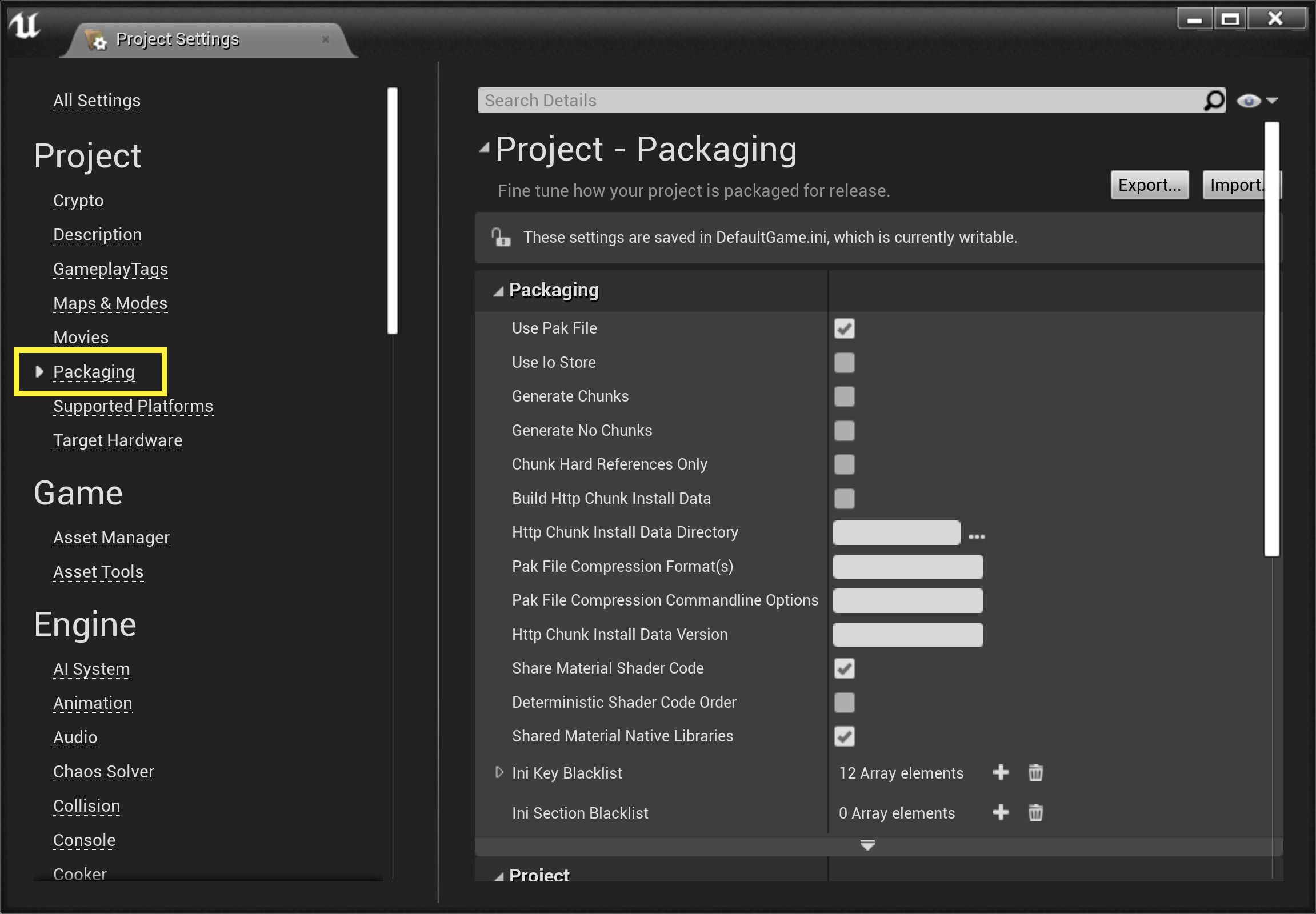The width and height of the screenshot is (1316, 914).
Task: Empty the Ini Section Blacklist array with trash icon
Action: click(x=1035, y=813)
